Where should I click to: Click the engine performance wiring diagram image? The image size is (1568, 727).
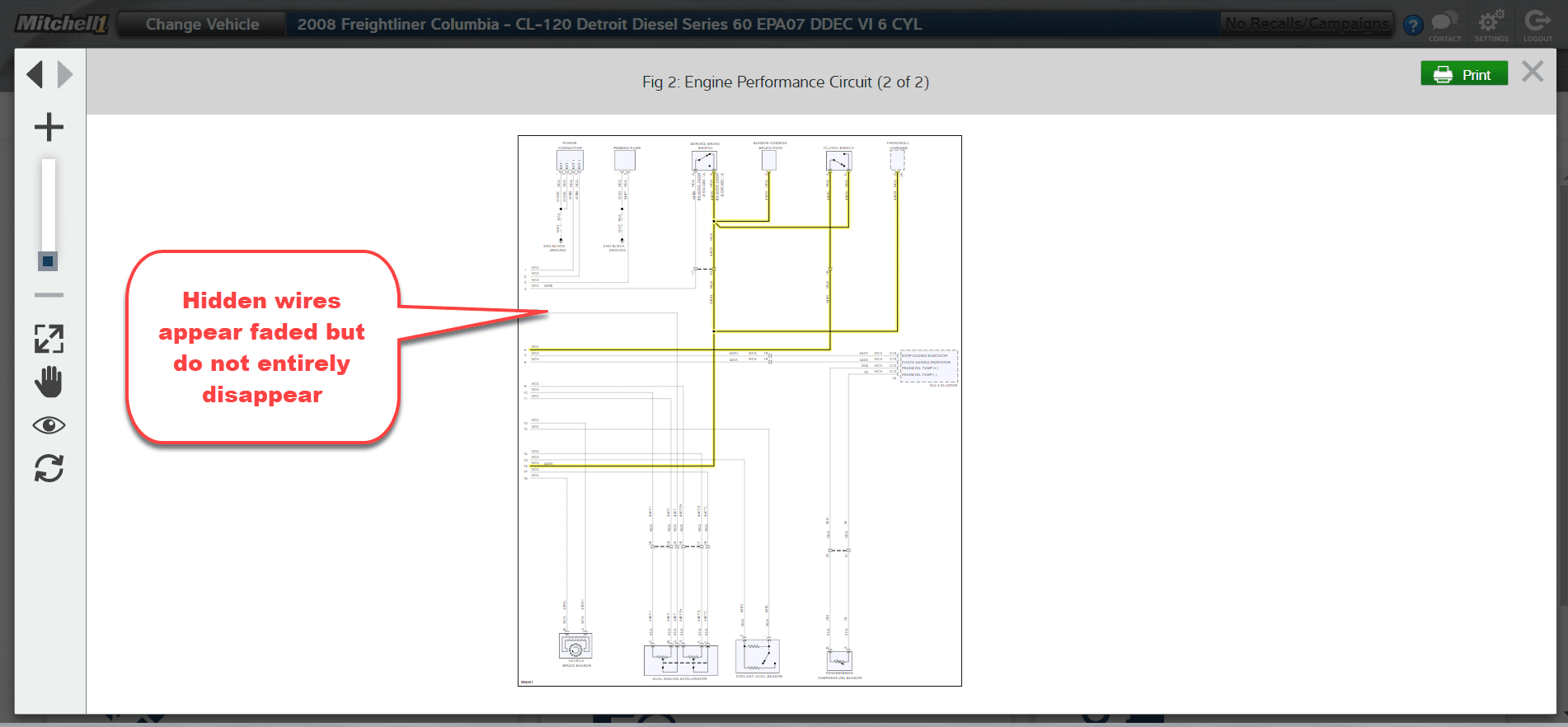point(739,410)
